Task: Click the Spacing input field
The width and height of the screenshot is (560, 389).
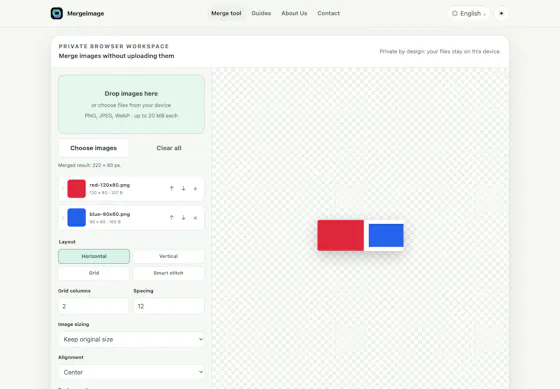Action: (169, 306)
